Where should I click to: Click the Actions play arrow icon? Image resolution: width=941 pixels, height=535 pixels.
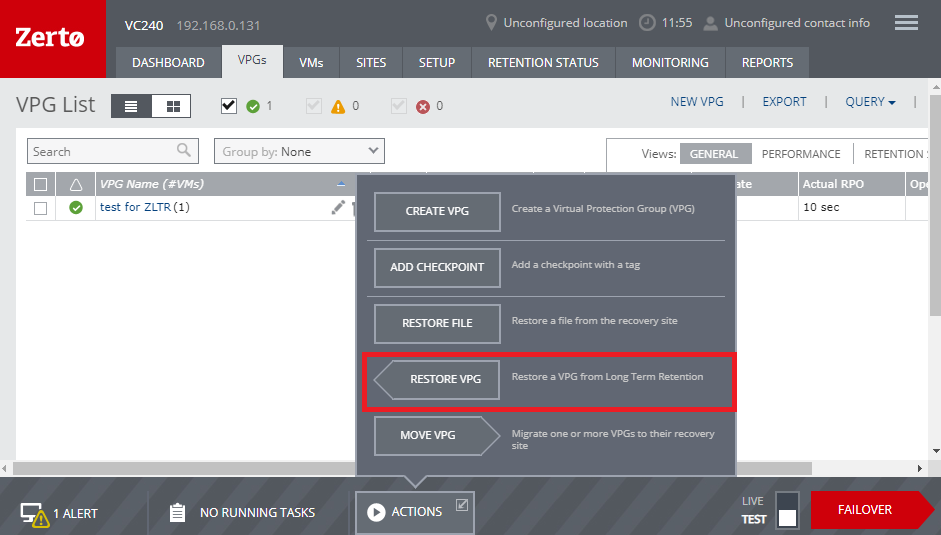point(376,512)
